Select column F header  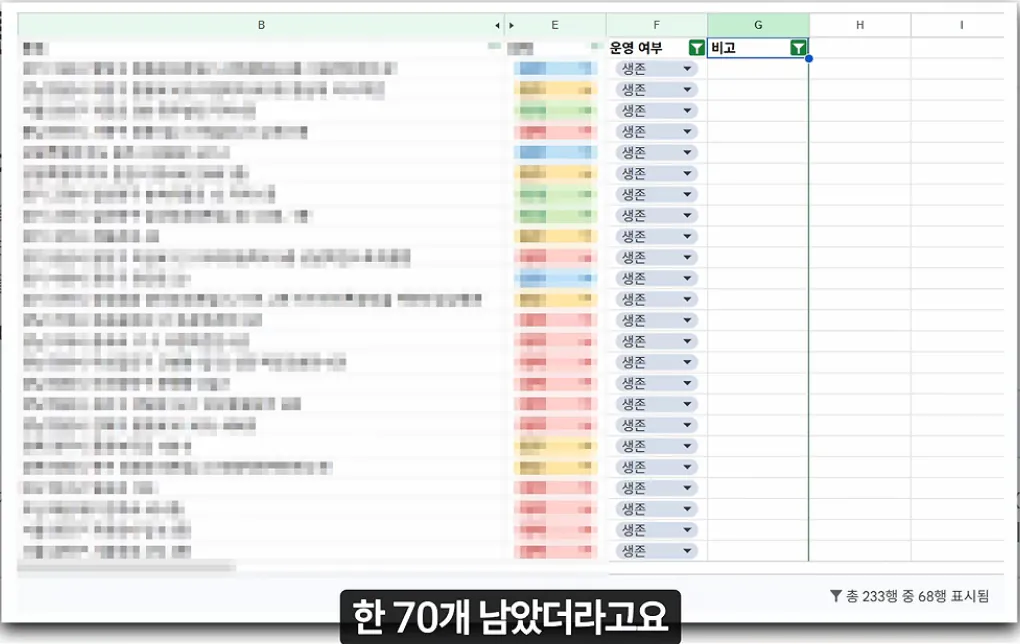pyautogui.click(x=656, y=25)
